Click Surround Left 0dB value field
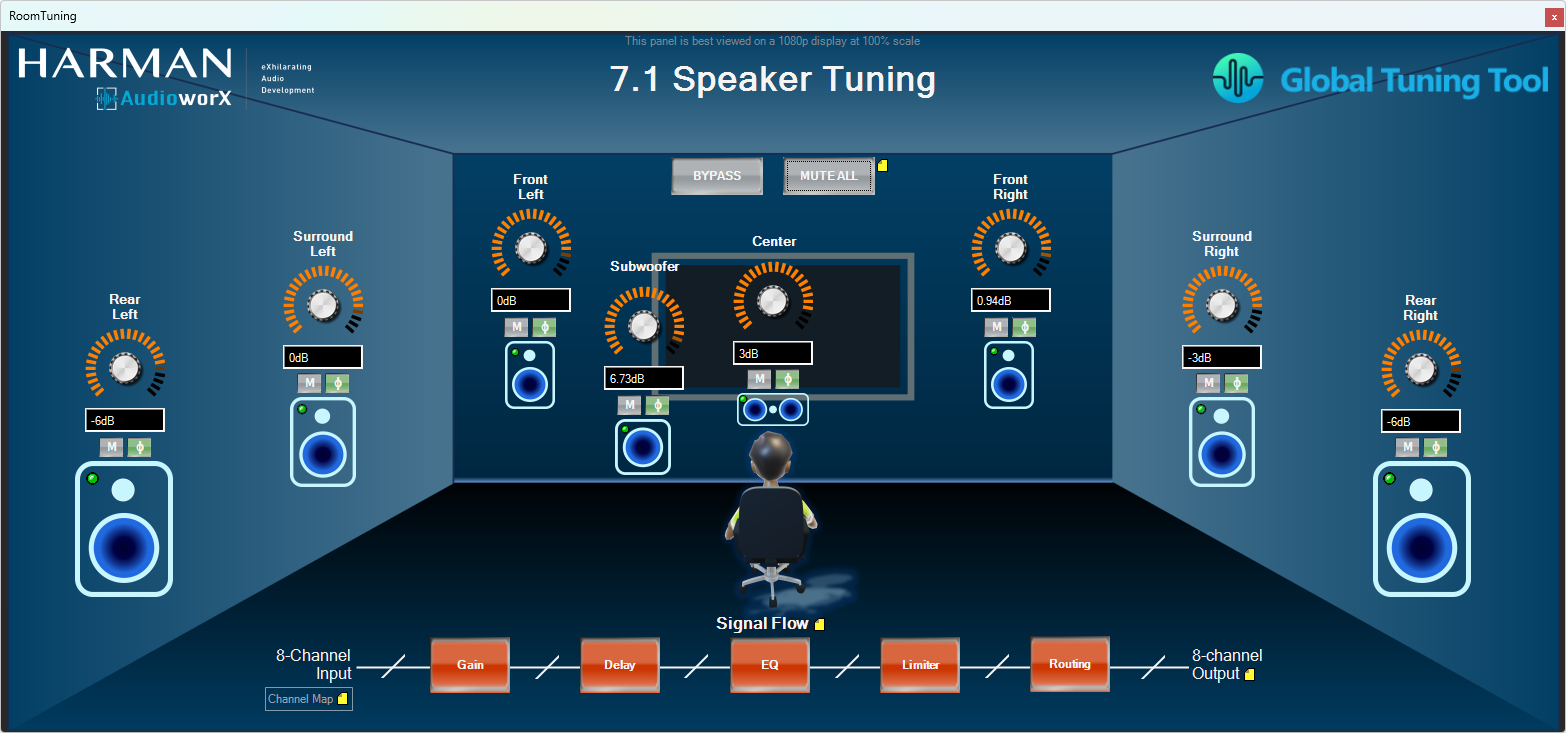 [x=323, y=357]
